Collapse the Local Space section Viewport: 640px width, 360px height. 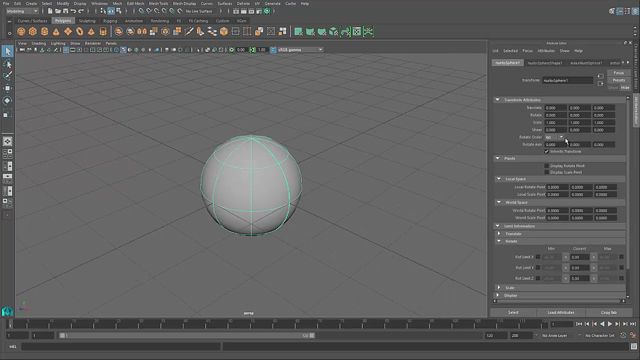499,179
